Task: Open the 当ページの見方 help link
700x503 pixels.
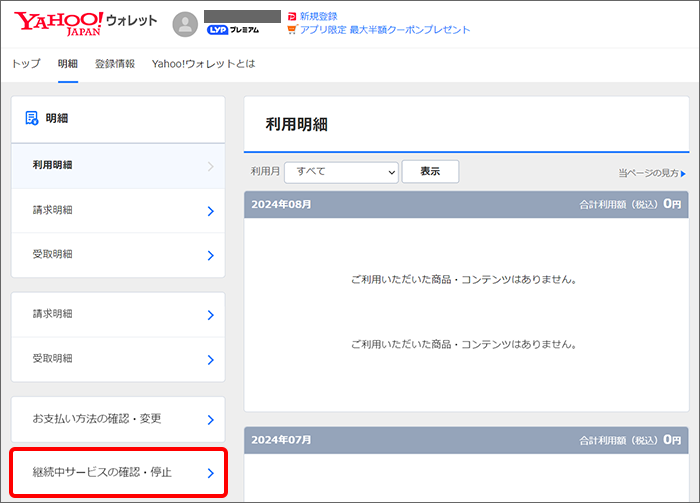Action: click(x=652, y=173)
